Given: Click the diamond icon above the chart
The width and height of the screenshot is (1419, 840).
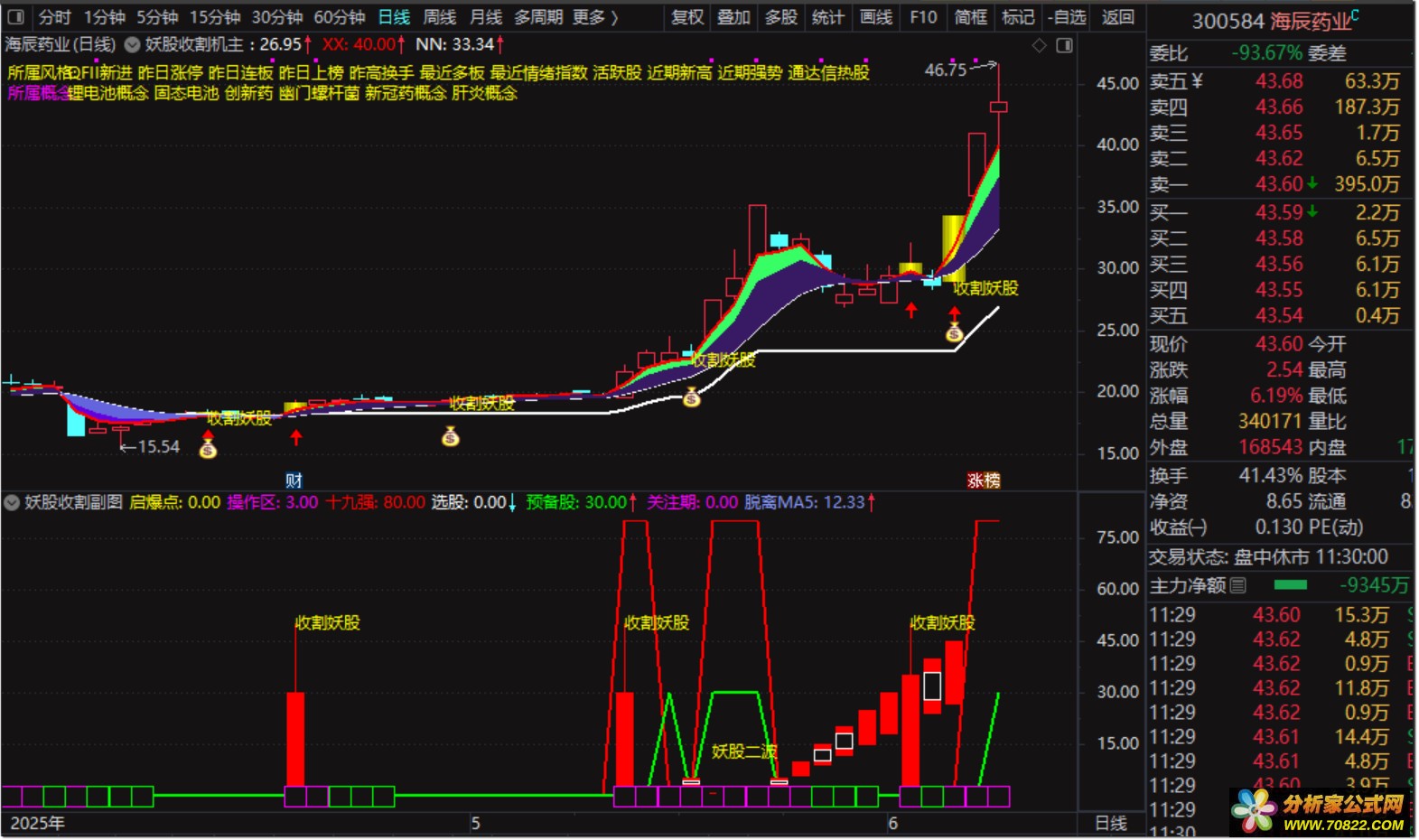Looking at the screenshot, I should click(1039, 45).
